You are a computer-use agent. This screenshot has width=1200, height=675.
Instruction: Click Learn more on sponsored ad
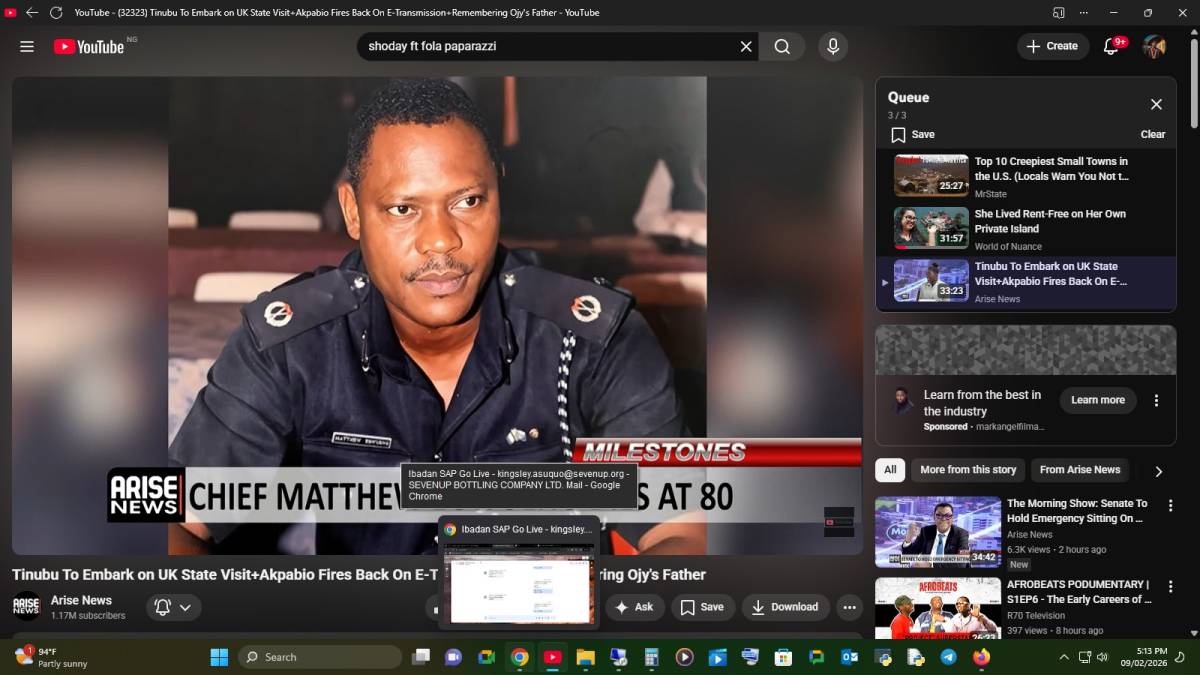pos(1098,400)
